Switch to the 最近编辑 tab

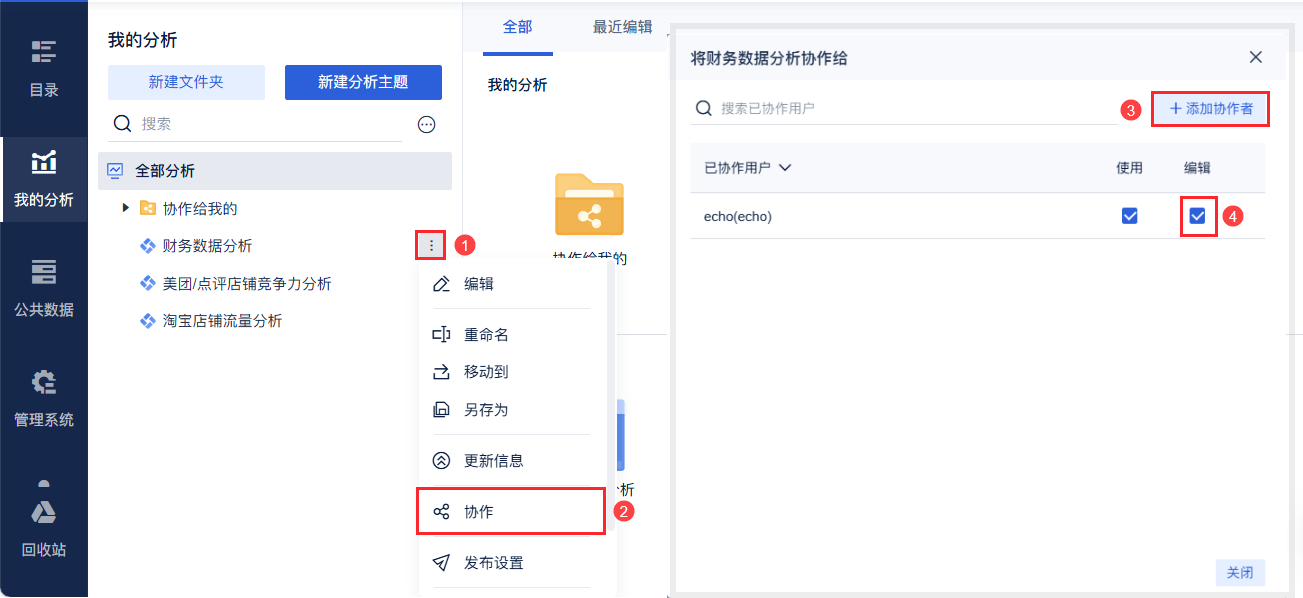tap(622, 28)
